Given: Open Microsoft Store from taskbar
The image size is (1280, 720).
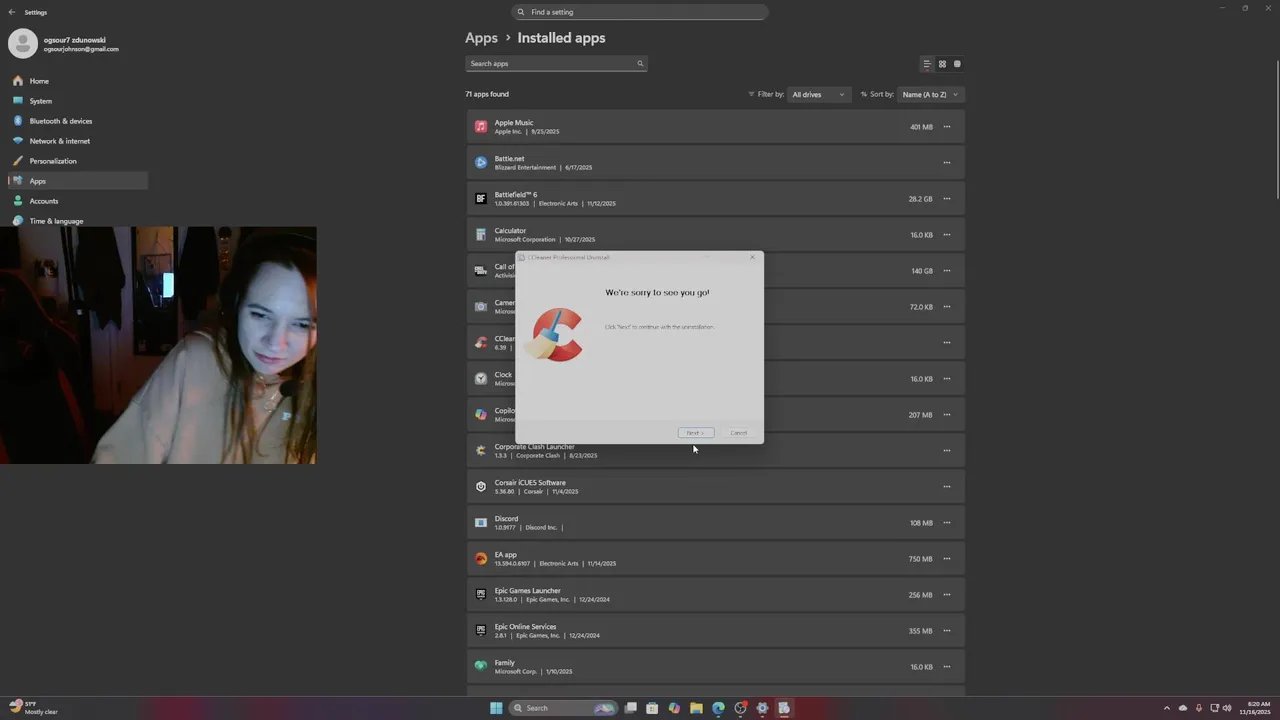Looking at the screenshot, I should tap(652, 708).
